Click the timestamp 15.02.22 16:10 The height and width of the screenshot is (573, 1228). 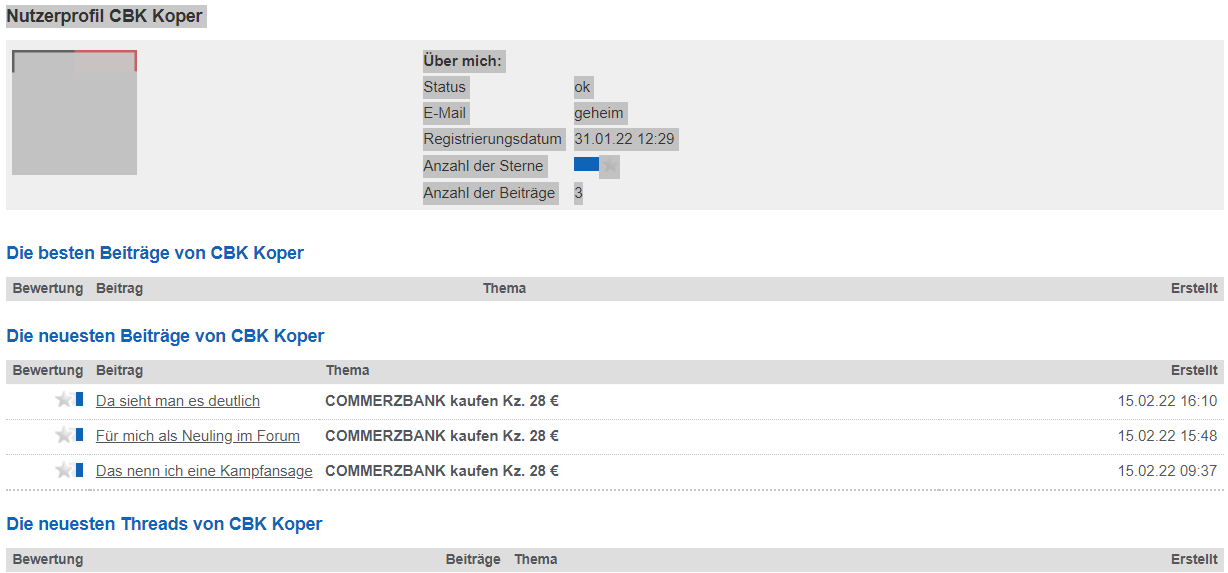click(1167, 401)
